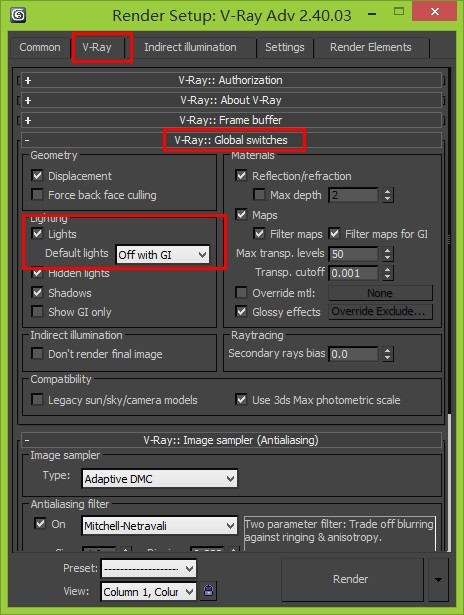The image size is (464, 615).
Task: Open the Render button dropdown arrow
Action: [x=439, y=580]
